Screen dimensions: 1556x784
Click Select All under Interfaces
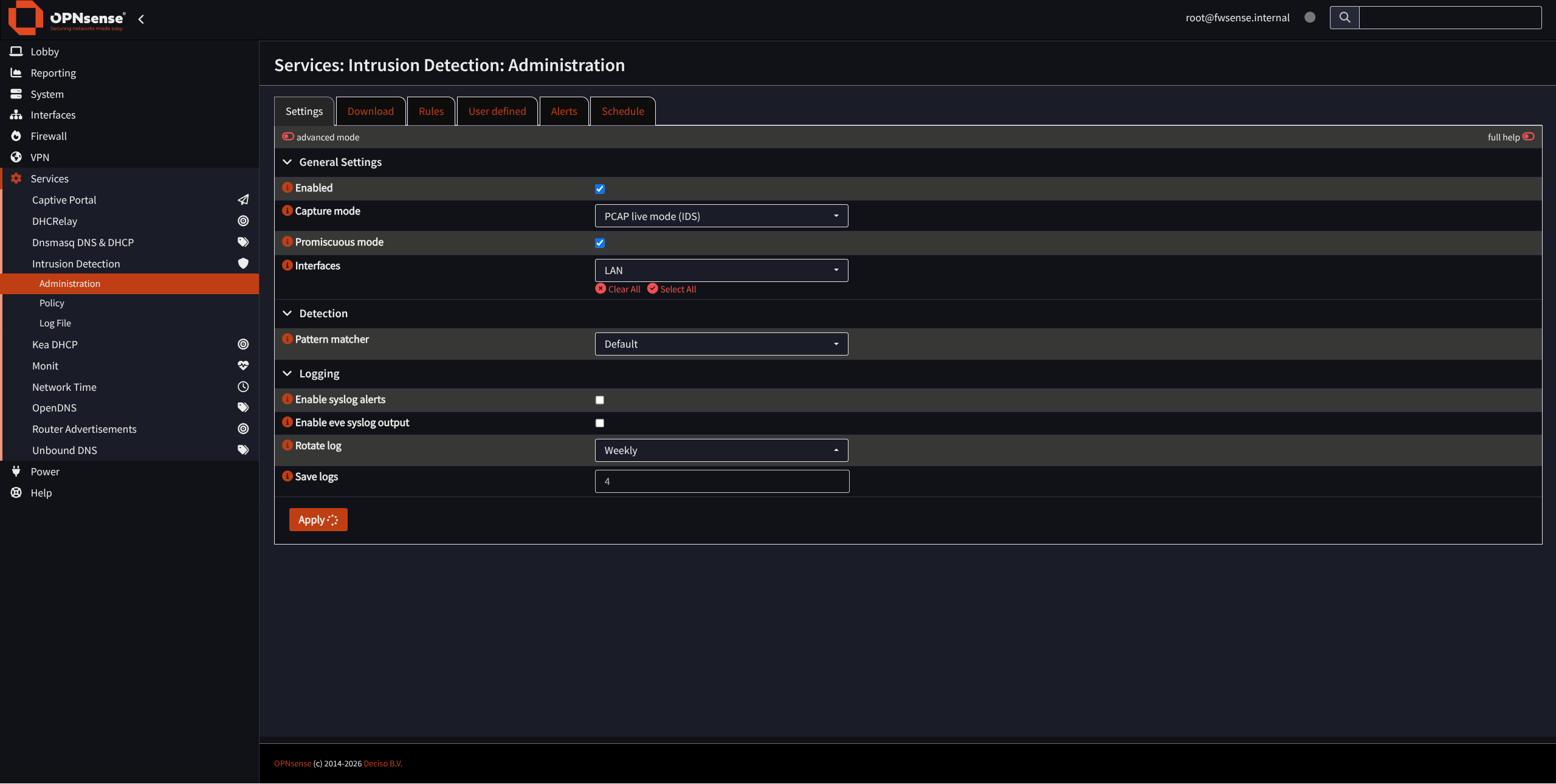[x=672, y=289]
